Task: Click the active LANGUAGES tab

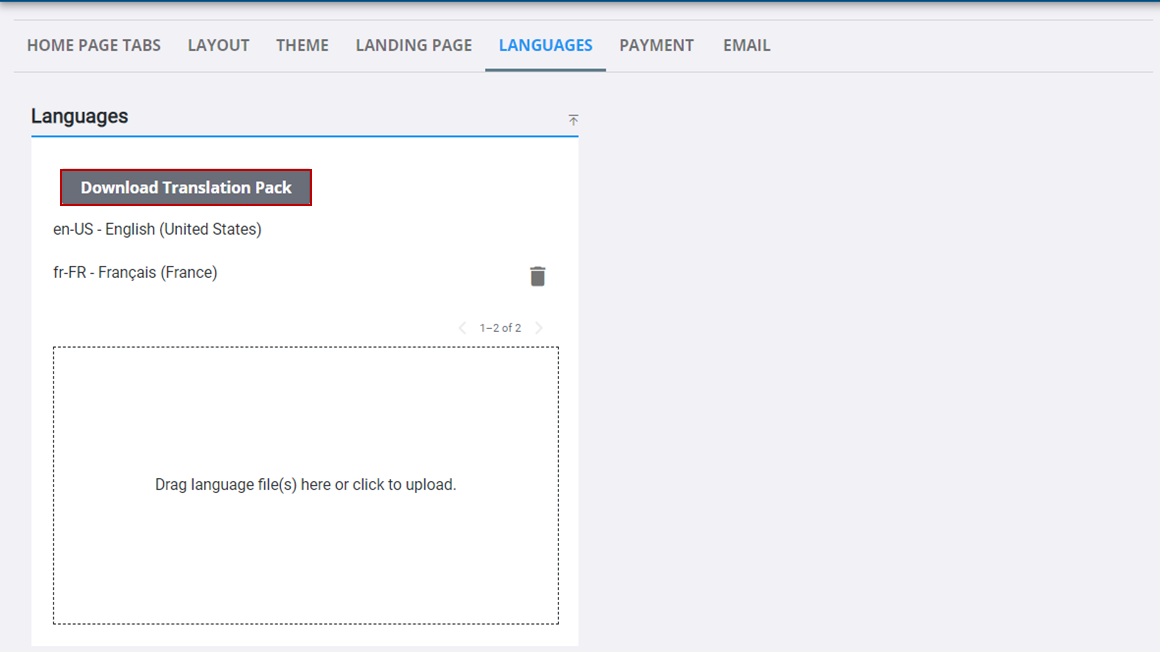Action: [x=545, y=45]
